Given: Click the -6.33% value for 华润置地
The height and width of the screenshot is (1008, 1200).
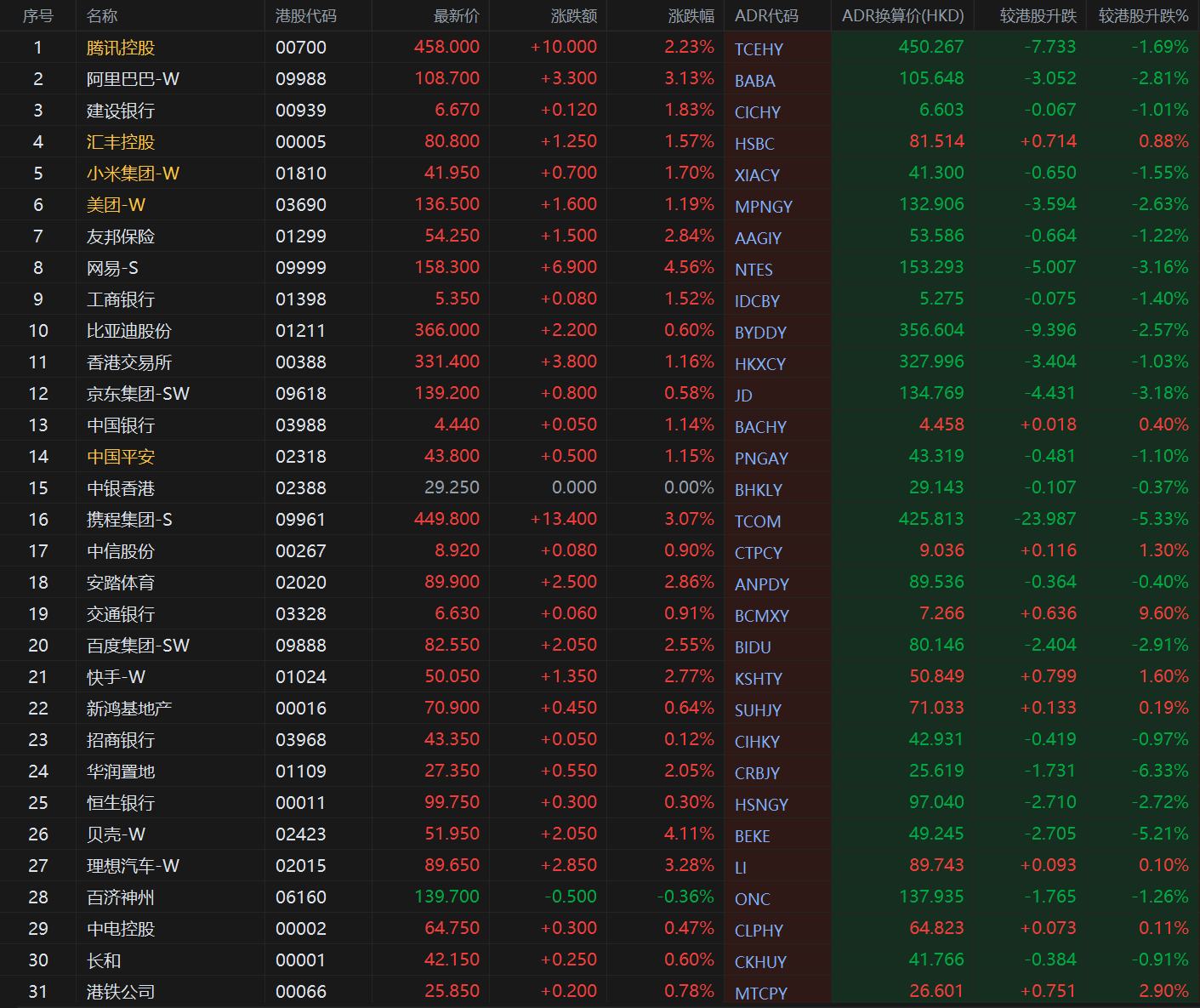Looking at the screenshot, I should (1160, 771).
